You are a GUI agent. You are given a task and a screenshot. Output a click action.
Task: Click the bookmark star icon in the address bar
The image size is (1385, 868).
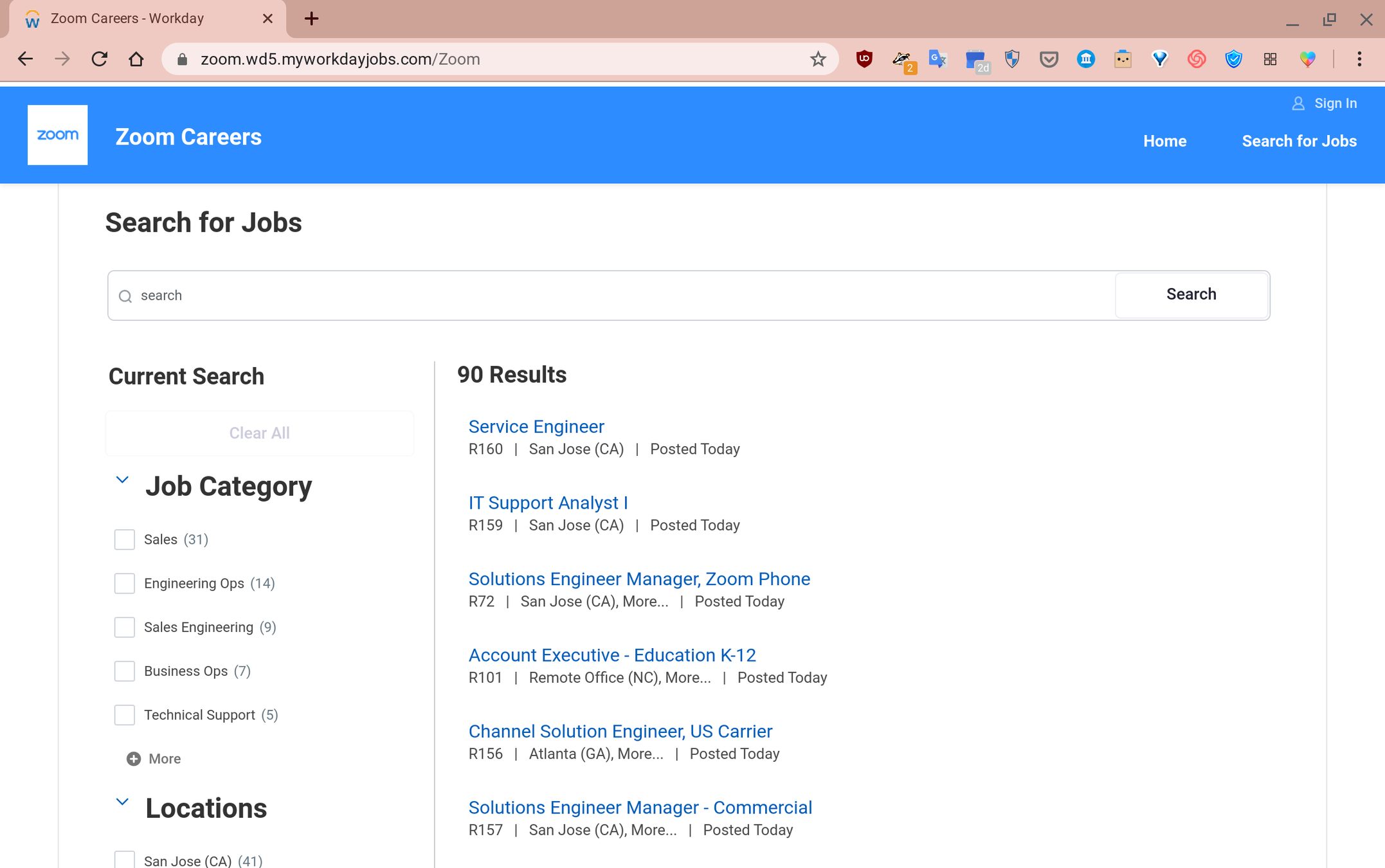(x=817, y=59)
